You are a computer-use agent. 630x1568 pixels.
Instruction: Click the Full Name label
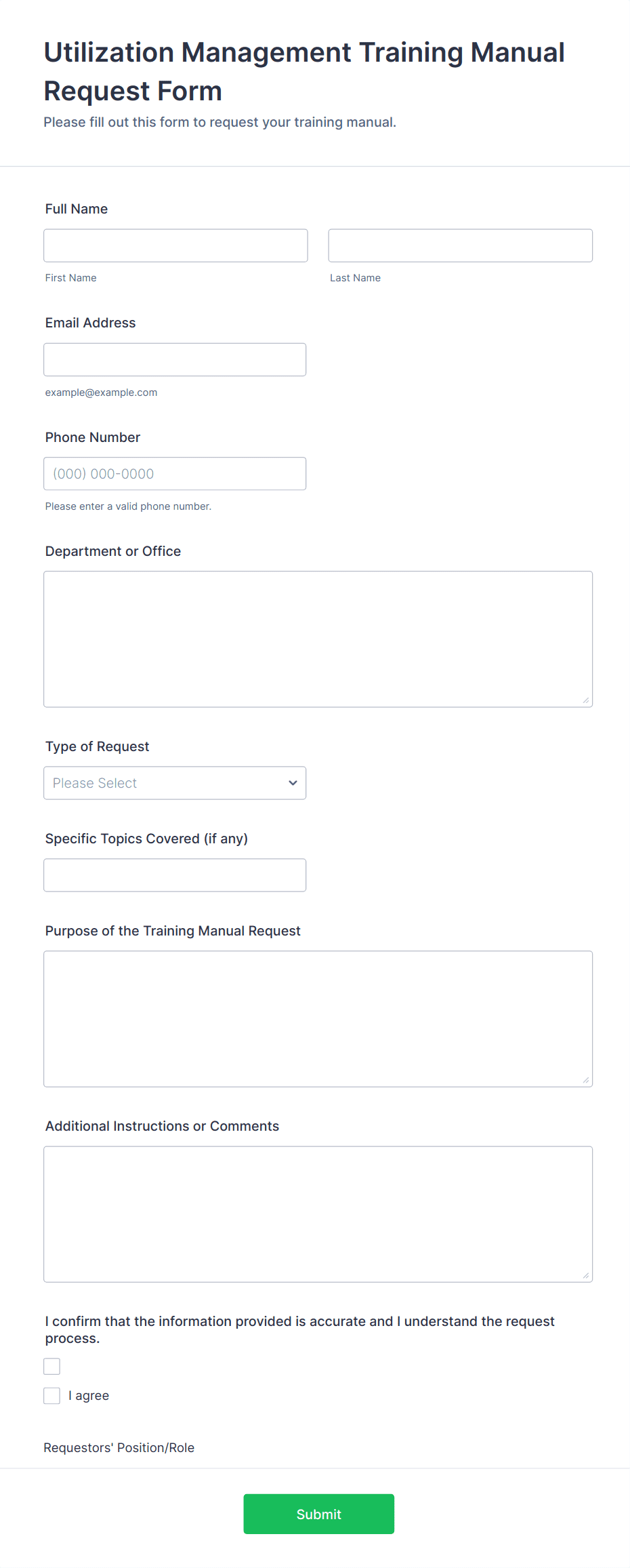(x=77, y=209)
